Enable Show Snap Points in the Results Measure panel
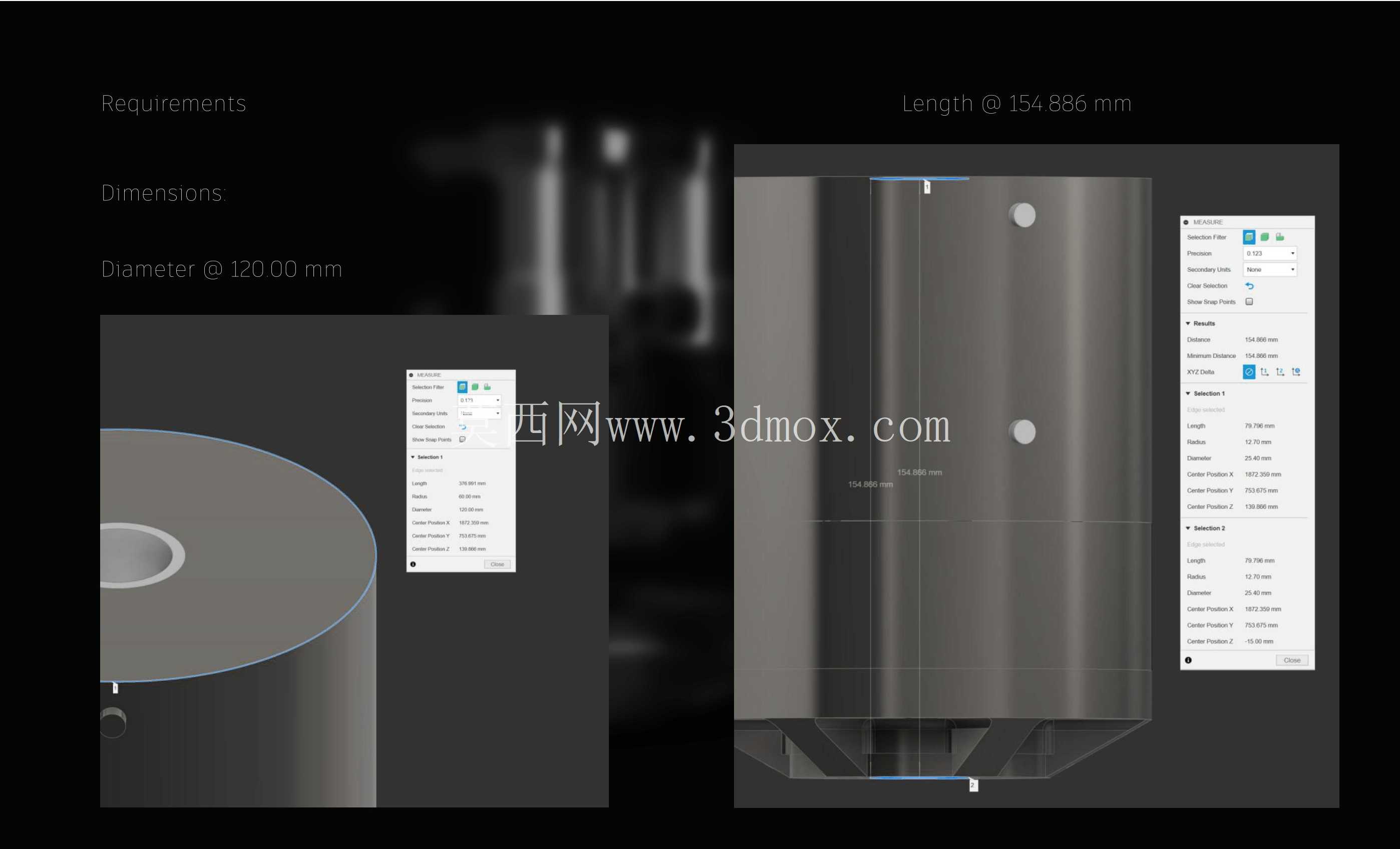 click(x=1249, y=301)
